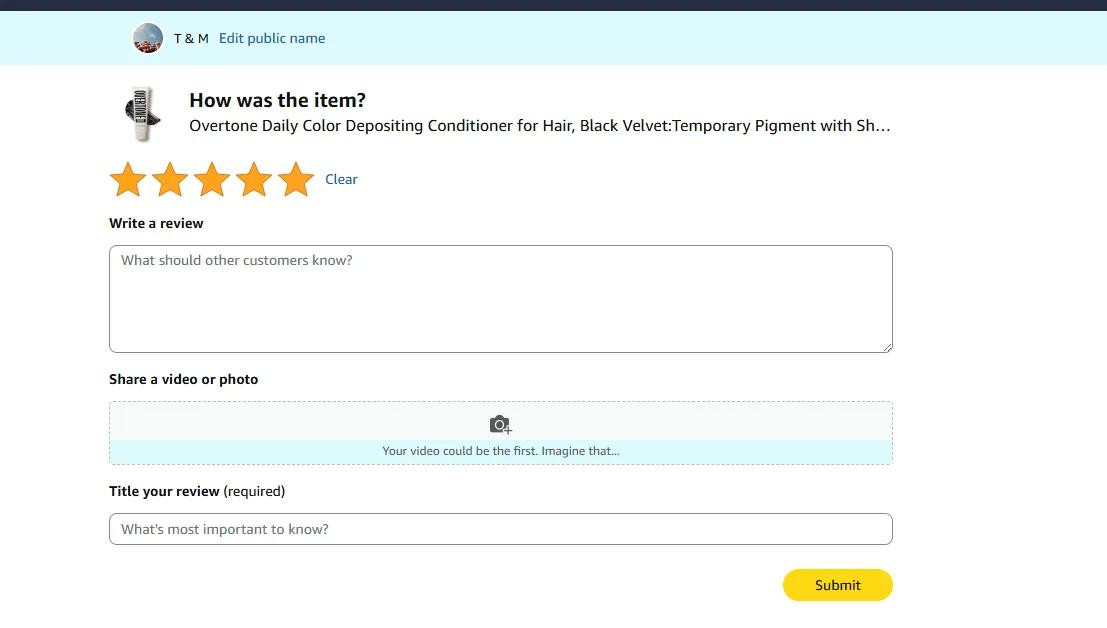This screenshot has height=628, width=1107.
Task: Select the third rating star
Action: click(212, 180)
